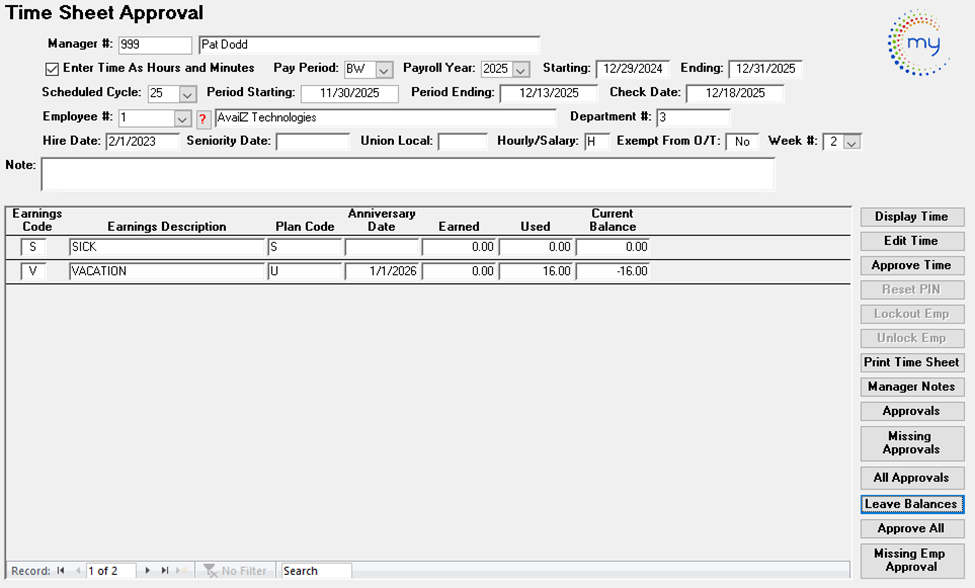Go to previous record in navigator
The width and height of the screenshot is (975, 588).
pos(78,571)
